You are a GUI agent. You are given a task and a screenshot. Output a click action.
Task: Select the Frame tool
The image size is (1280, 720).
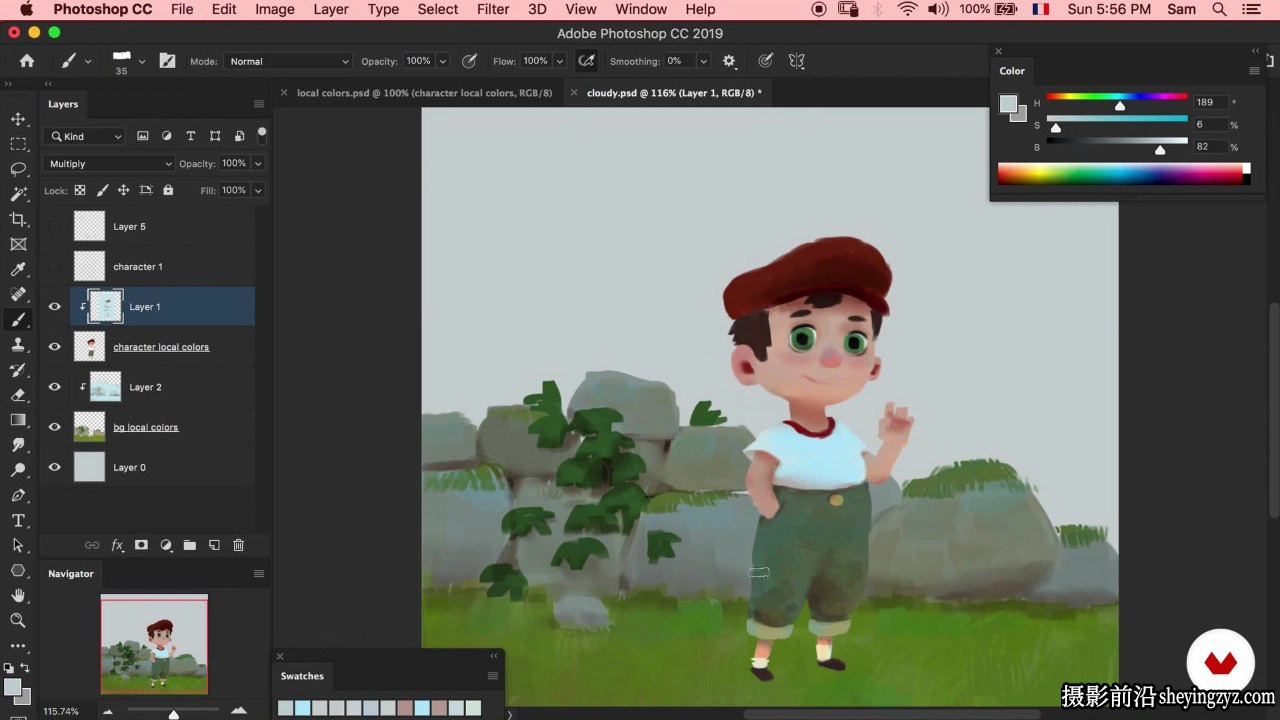[18, 244]
